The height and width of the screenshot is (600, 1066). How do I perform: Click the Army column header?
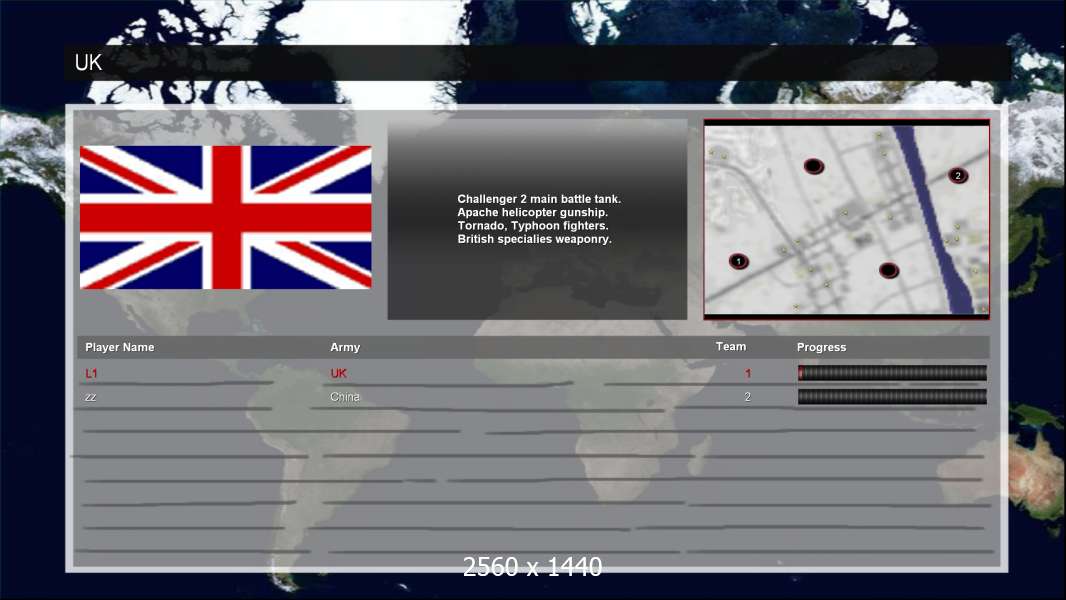click(x=345, y=347)
